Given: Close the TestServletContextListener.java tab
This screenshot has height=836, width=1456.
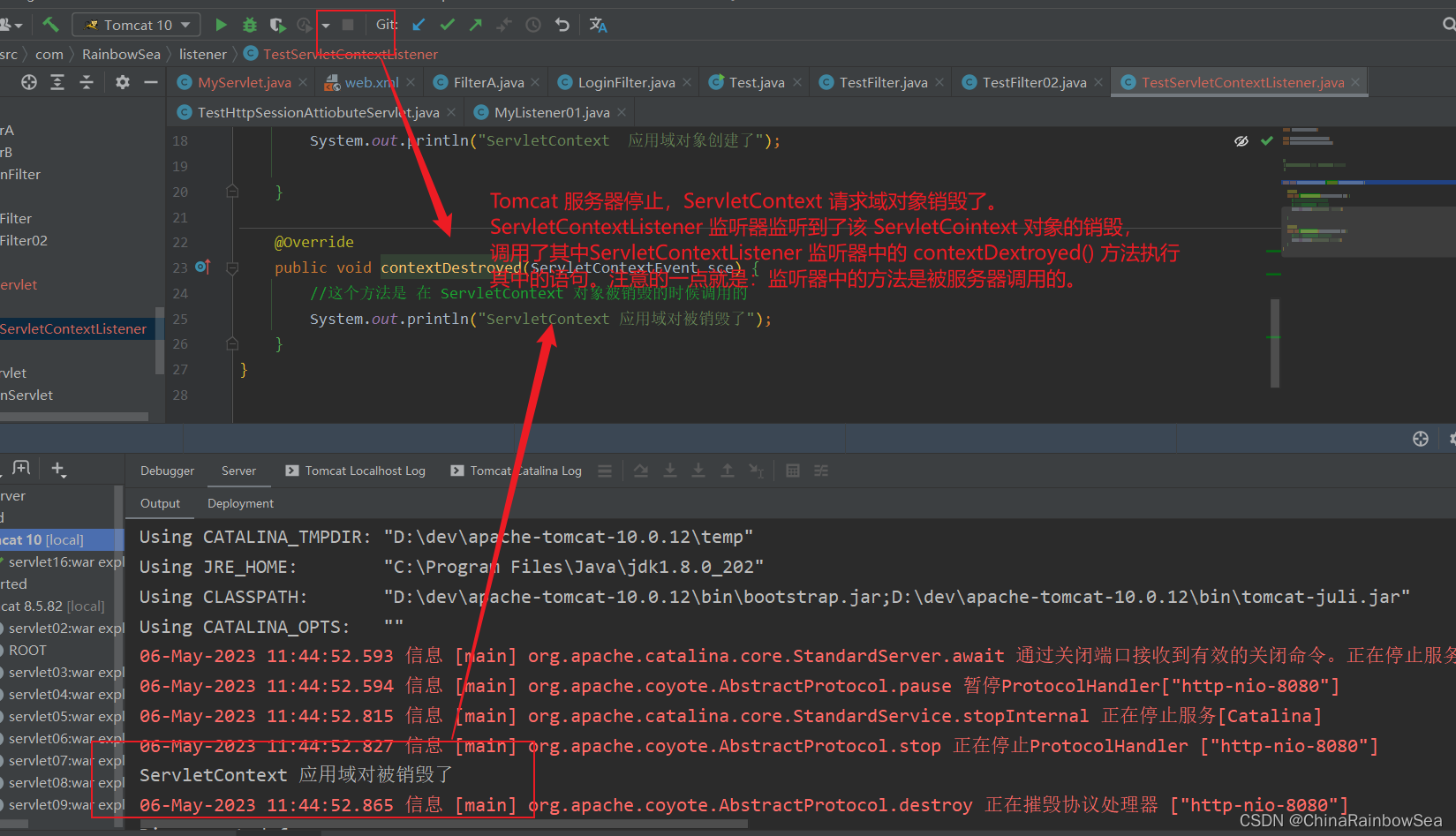Looking at the screenshot, I should [x=1355, y=82].
